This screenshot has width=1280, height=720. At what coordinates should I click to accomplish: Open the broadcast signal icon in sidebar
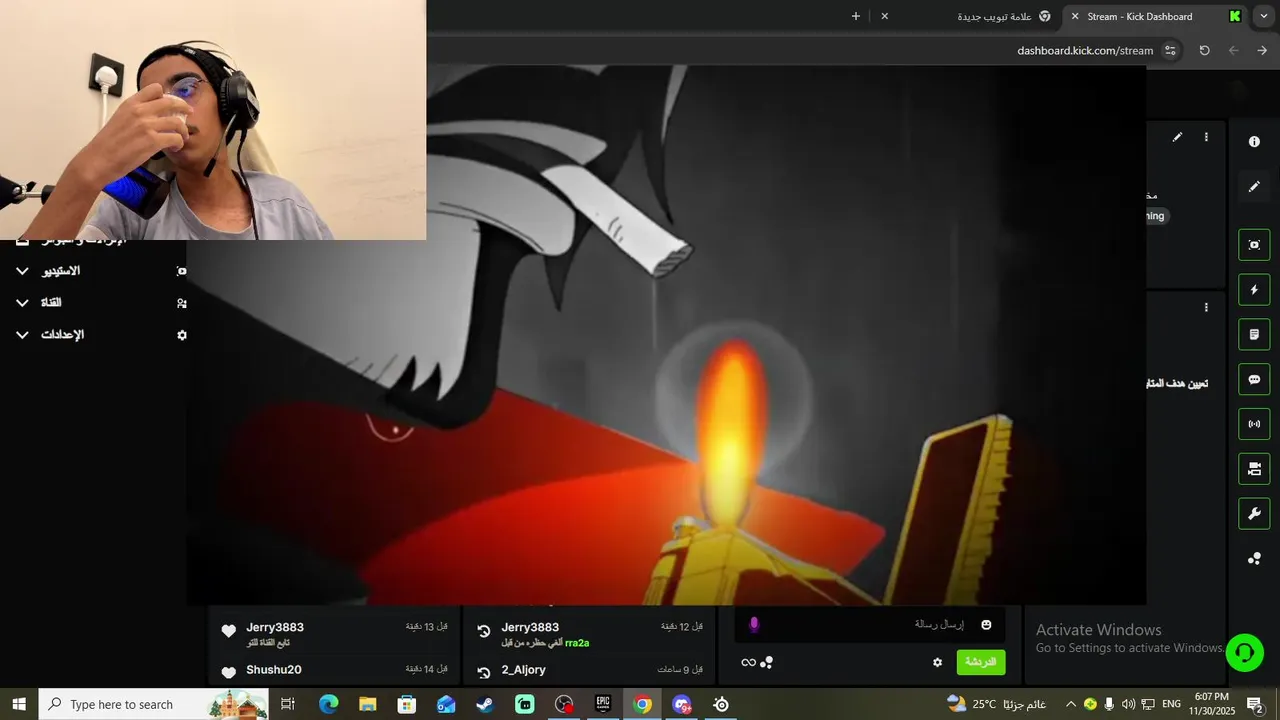pos(1254,424)
